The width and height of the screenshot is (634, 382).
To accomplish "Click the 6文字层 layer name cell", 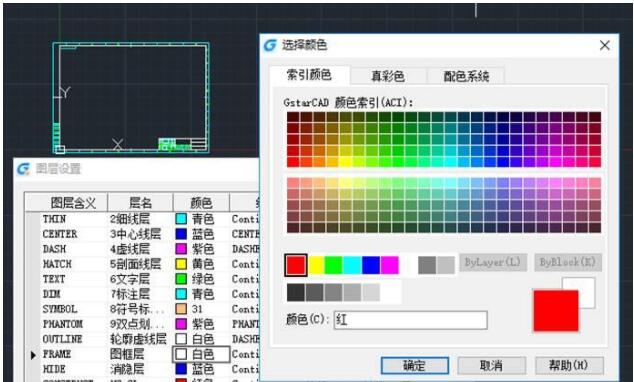I will click(x=130, y=279).
